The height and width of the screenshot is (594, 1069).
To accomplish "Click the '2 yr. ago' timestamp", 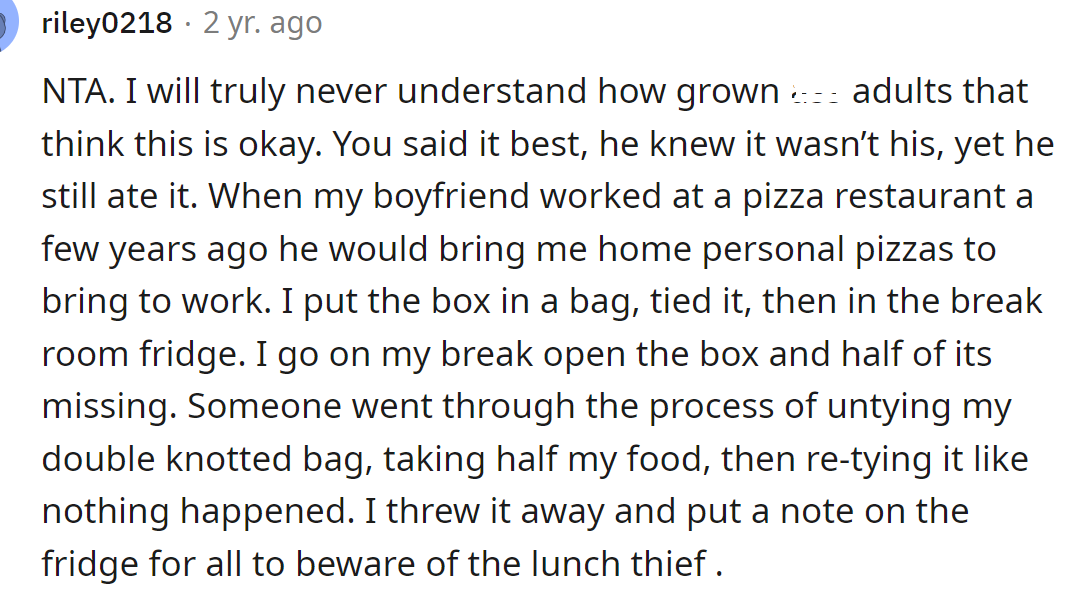I will (263, 23).
